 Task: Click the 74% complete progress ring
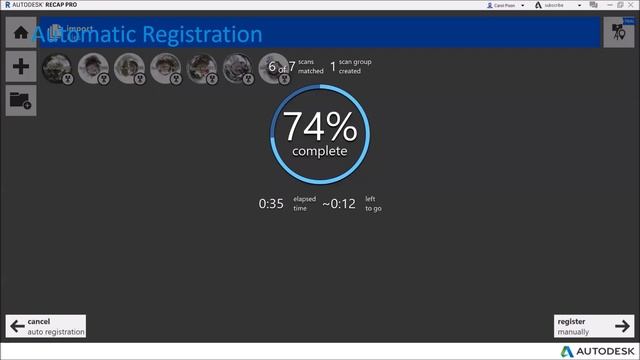320,134
